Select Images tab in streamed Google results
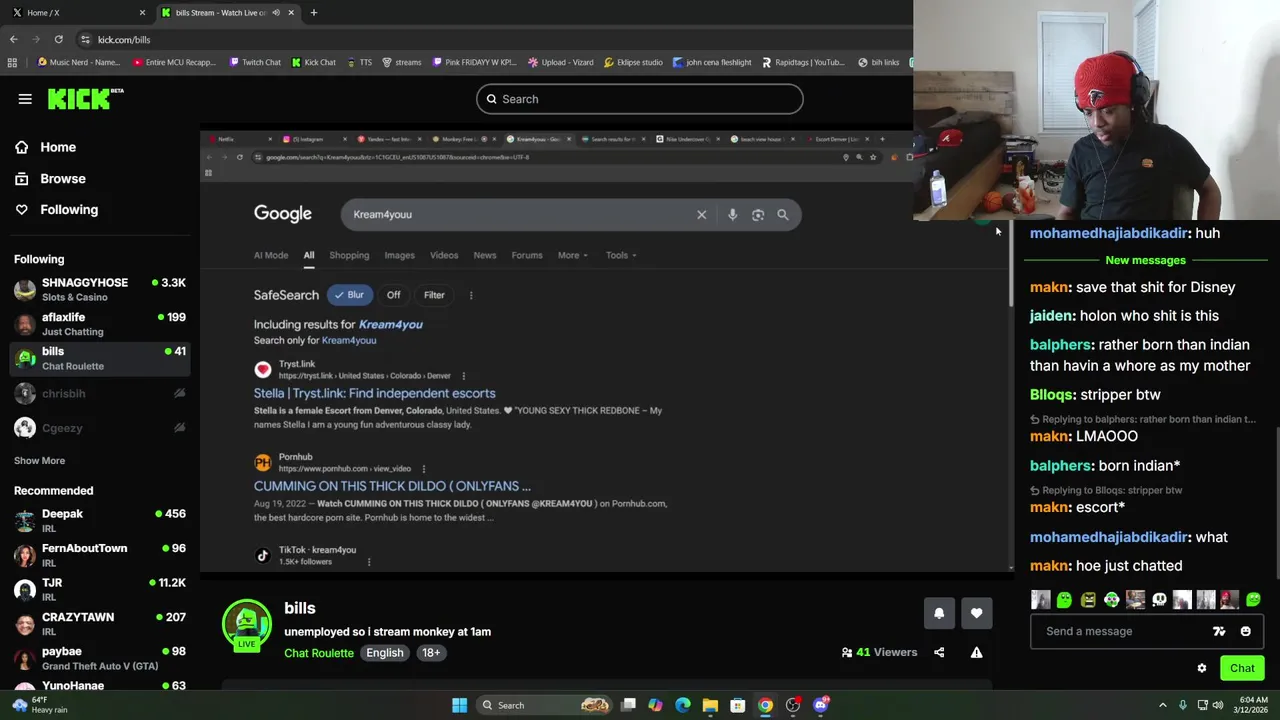This screenshot has height=720, width=1280. [x=399, y=255]
